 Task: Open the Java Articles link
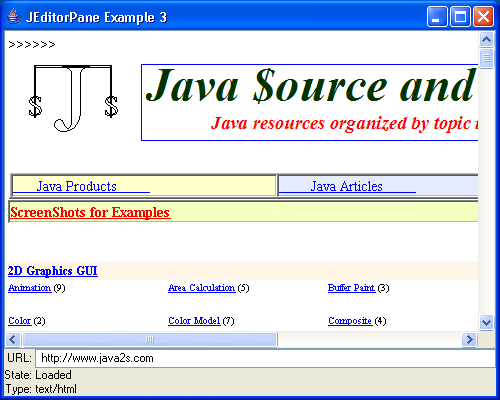(347, 186)
